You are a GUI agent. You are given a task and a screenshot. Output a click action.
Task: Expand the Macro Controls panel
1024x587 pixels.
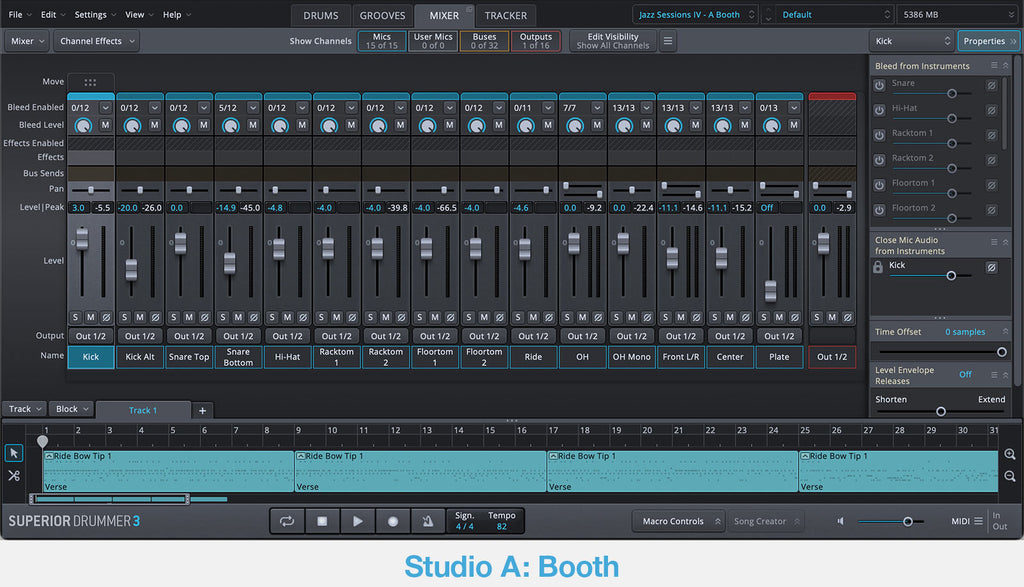pyautogui.click(x=679, y=521)
